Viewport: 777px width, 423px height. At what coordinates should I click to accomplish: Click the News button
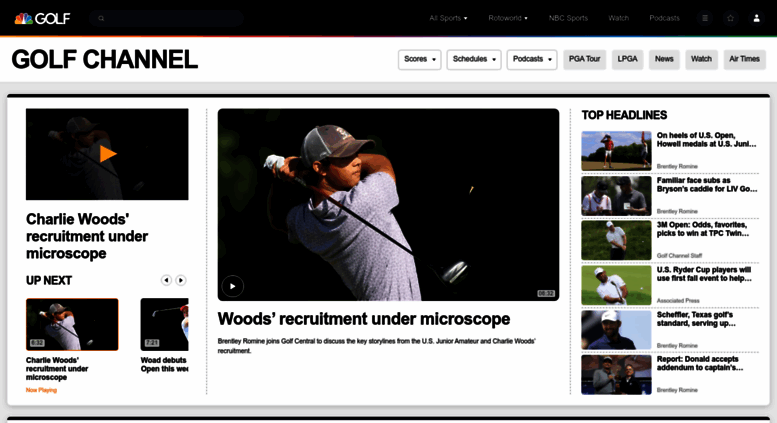coord(664,59)
